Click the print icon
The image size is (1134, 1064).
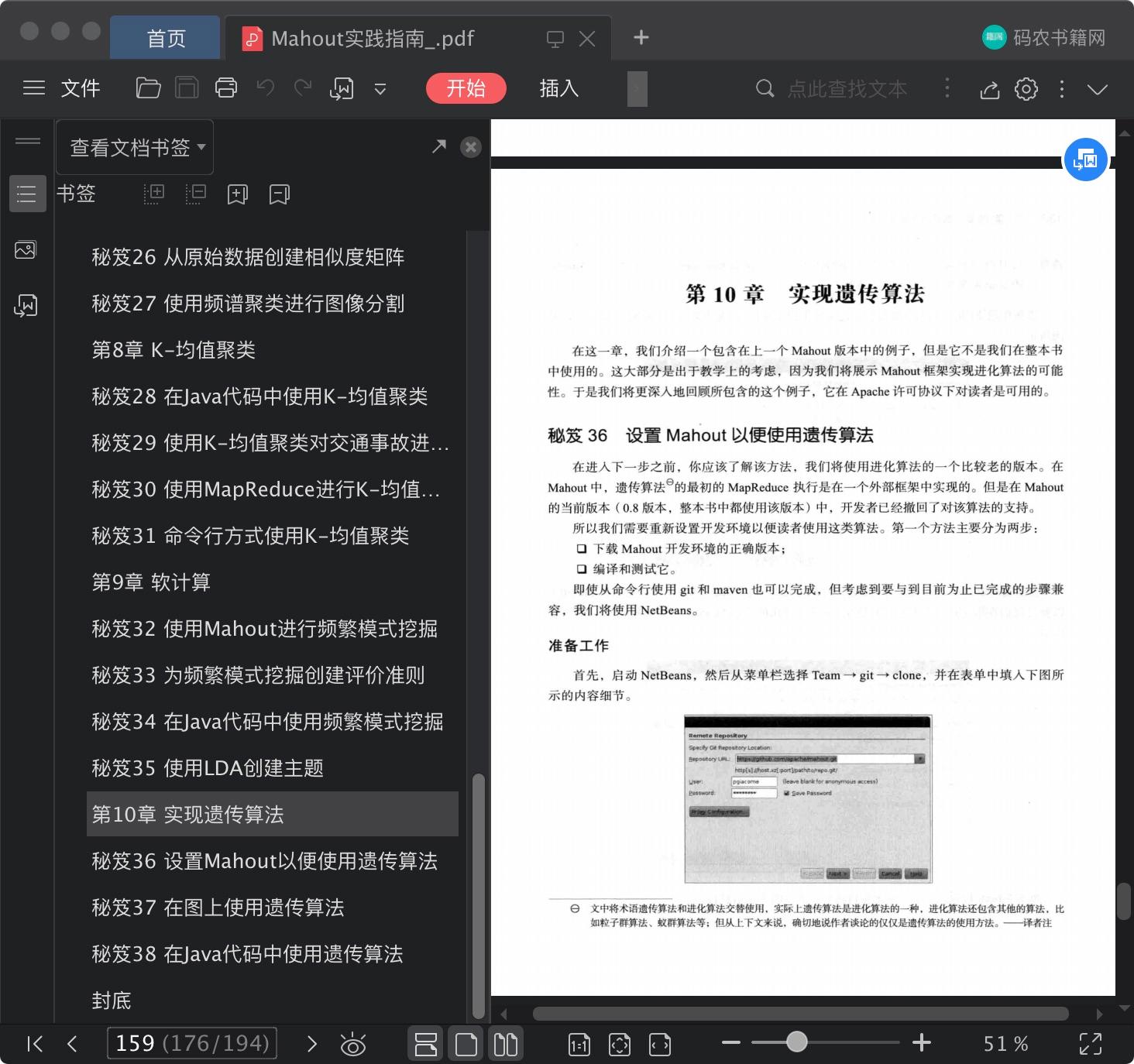click(x=226, y=88)
